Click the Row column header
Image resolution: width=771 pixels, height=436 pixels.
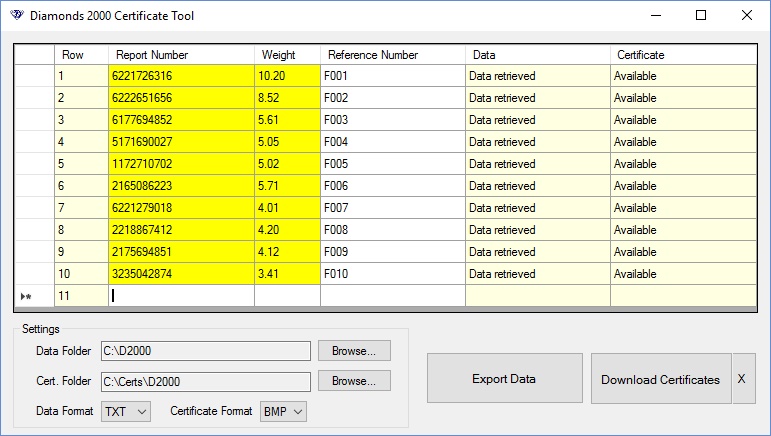81,55
